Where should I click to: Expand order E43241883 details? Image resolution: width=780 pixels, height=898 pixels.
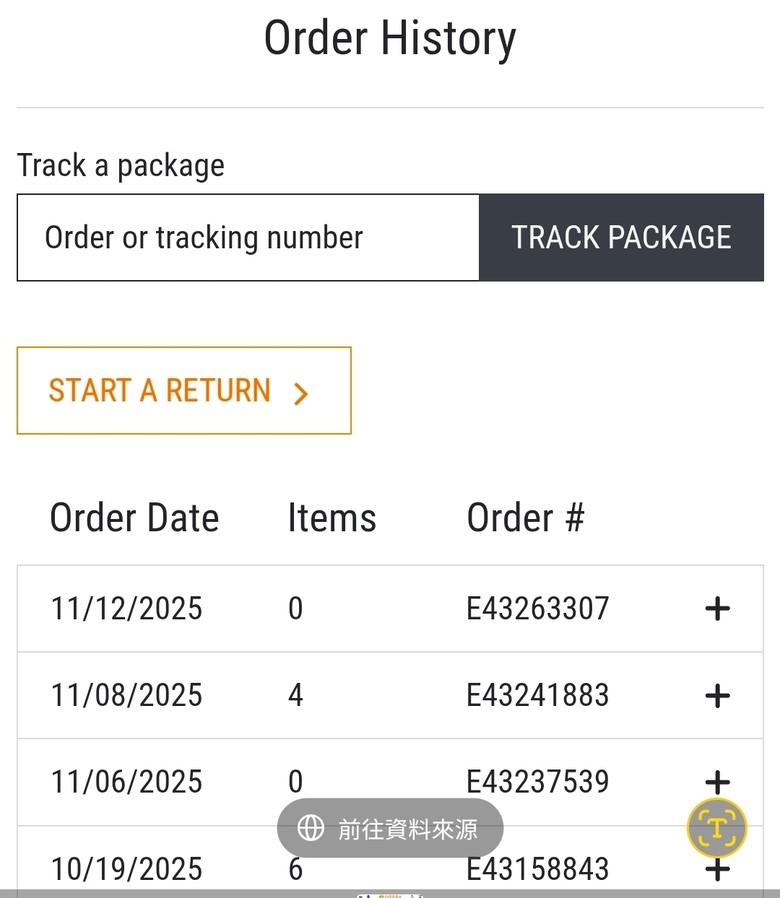[x=717, y=695]
